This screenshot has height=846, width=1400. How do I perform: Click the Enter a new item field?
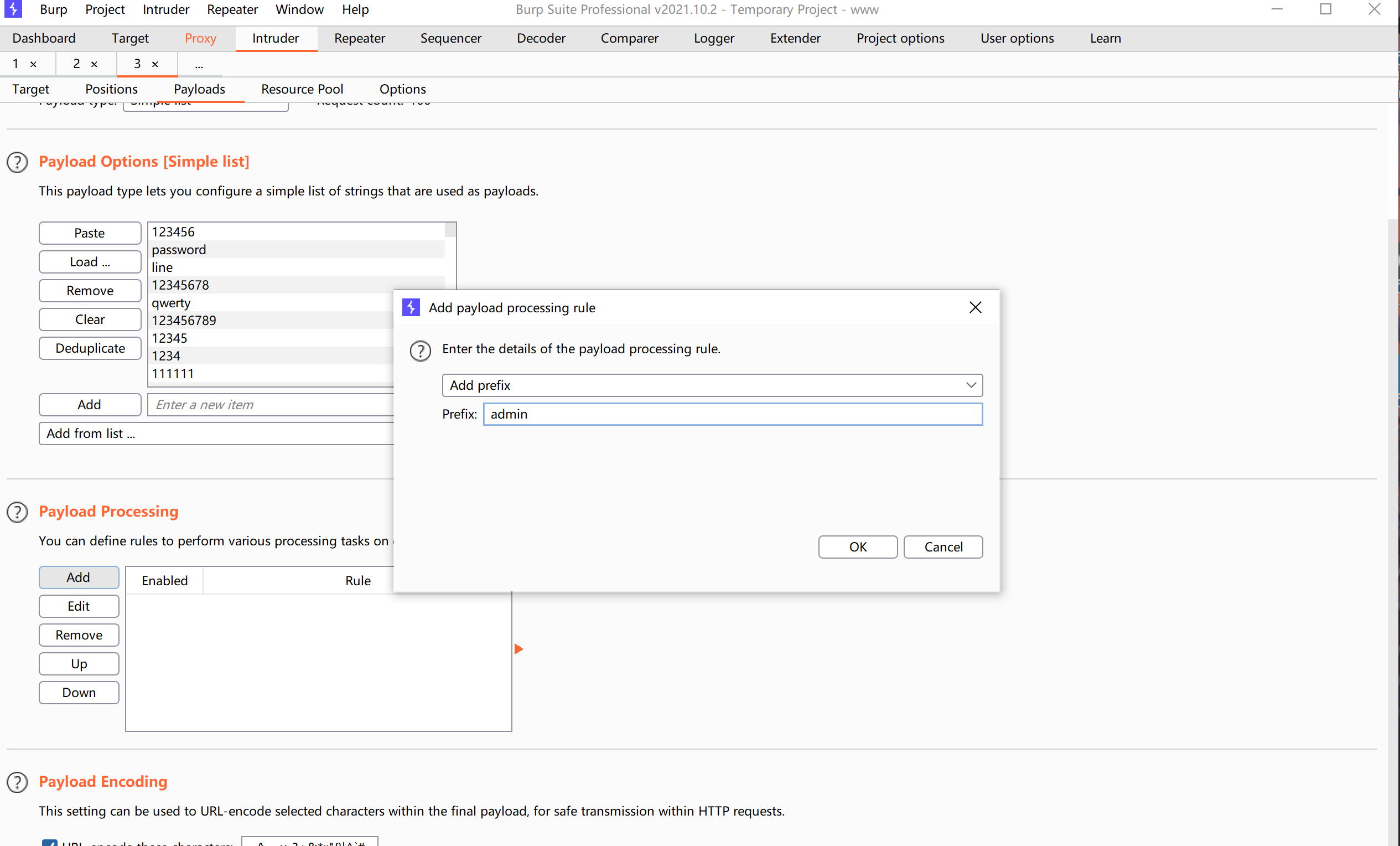271,405
